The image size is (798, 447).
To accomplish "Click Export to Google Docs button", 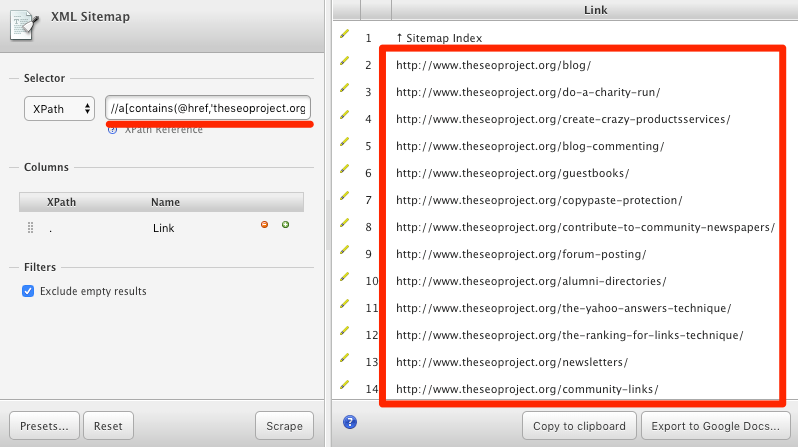I will (716, 426).
